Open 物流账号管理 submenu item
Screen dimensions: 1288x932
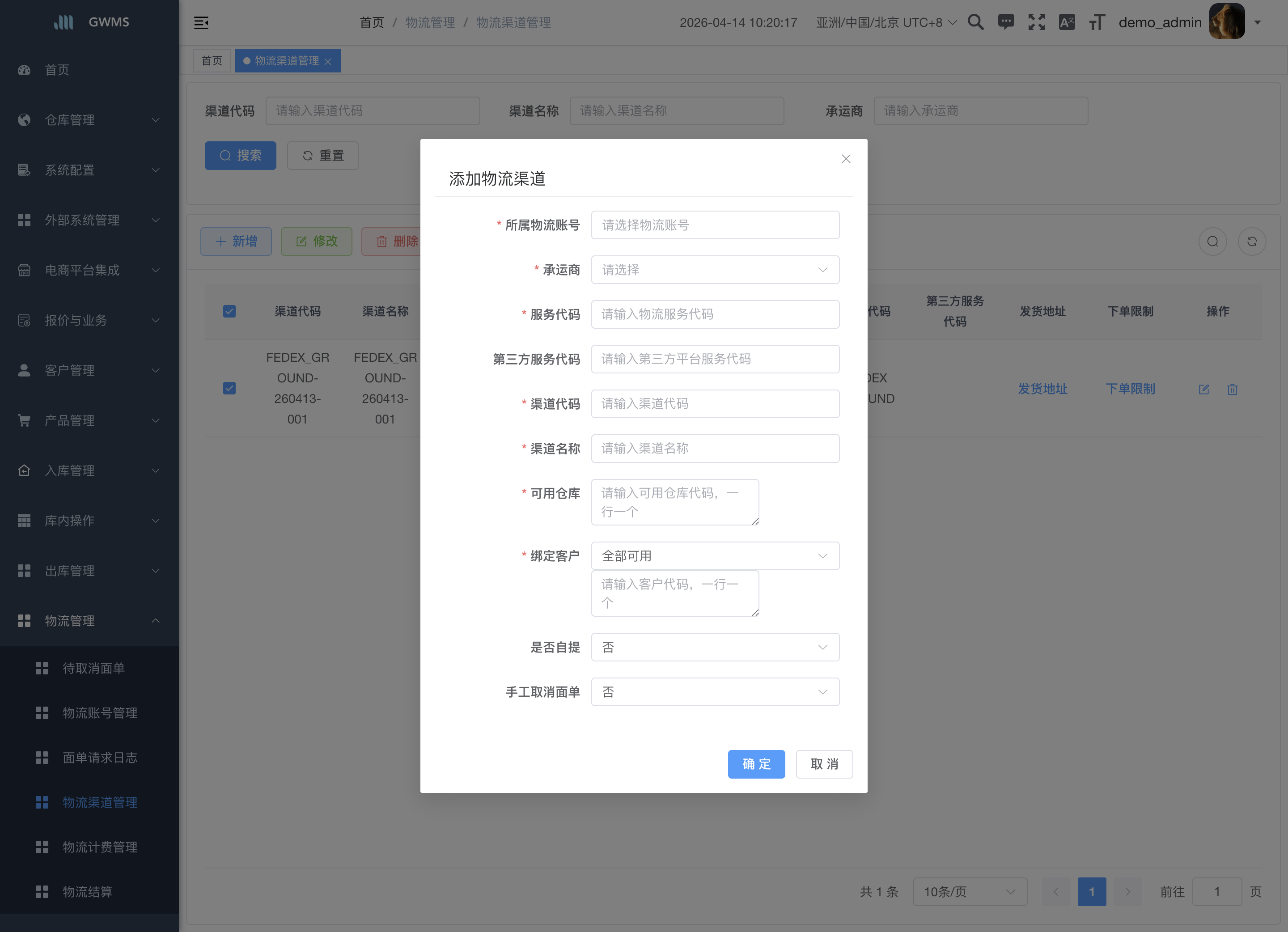[x=89, y=713]
